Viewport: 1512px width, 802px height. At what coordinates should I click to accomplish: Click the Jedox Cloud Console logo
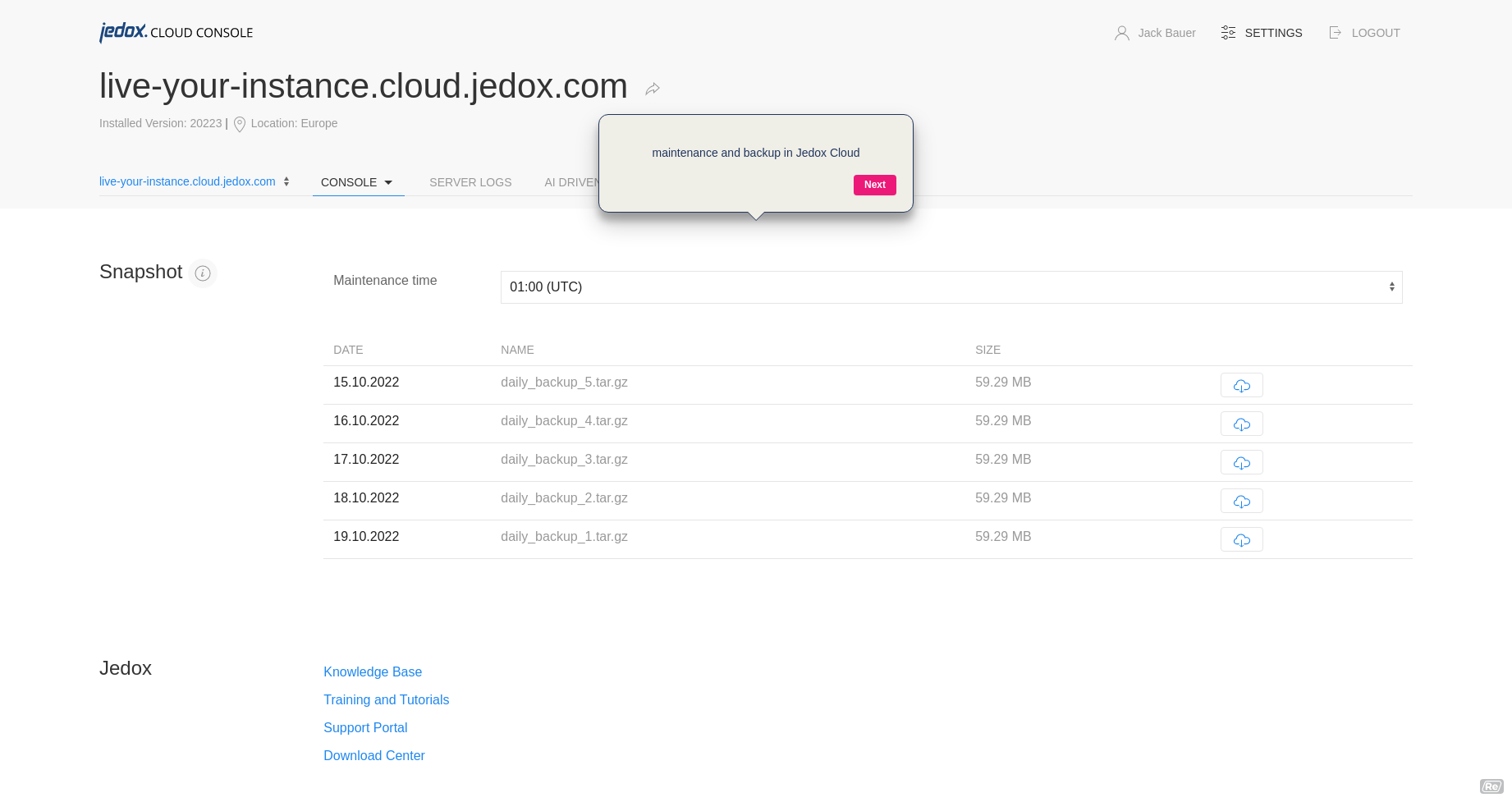click(x=176, y=32)
